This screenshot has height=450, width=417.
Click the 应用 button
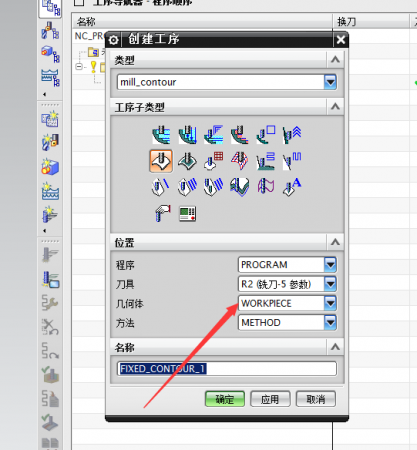pyautogui.click(x=270, y=399)
